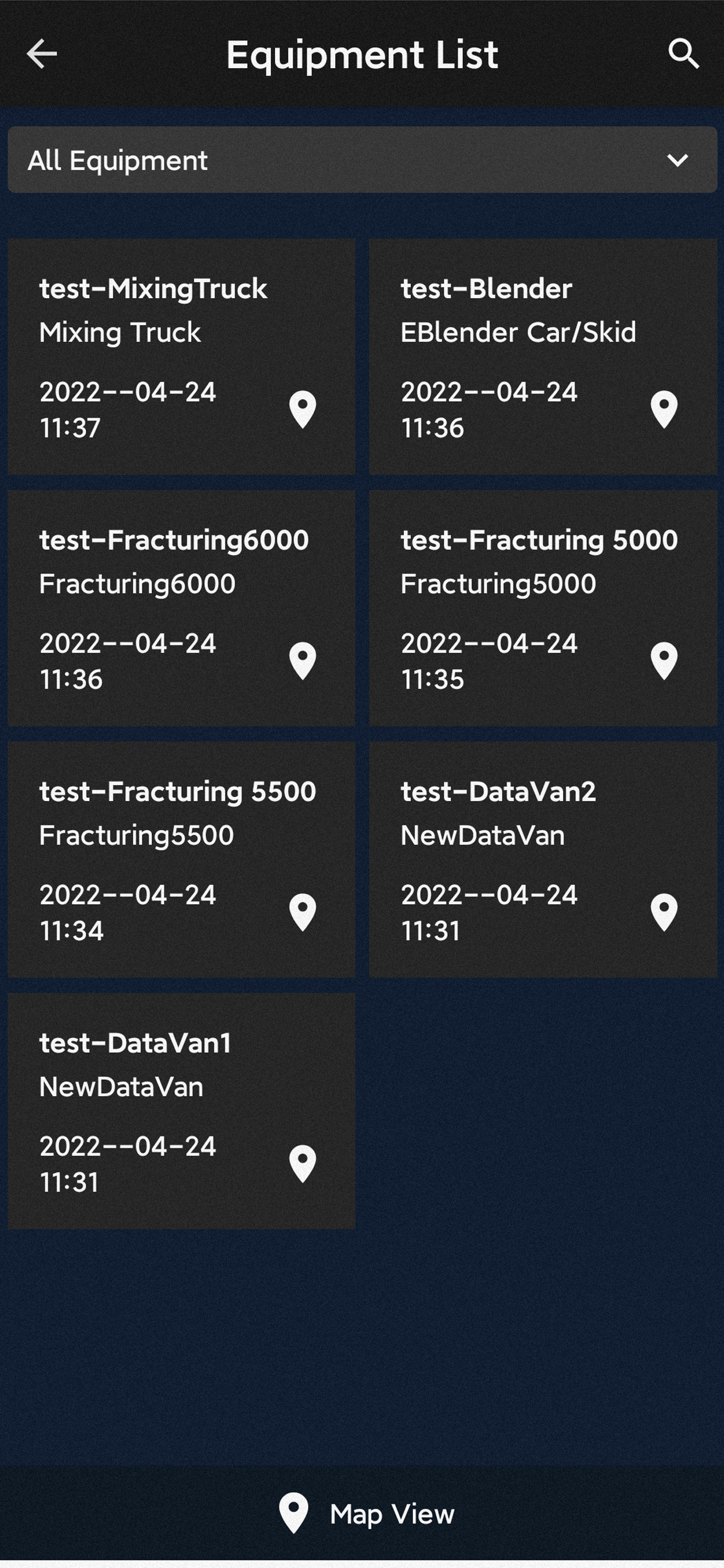Select test-DataVan2 NewDataVan entry
This screenshot has height=1568, width=724.
(543, 859)
